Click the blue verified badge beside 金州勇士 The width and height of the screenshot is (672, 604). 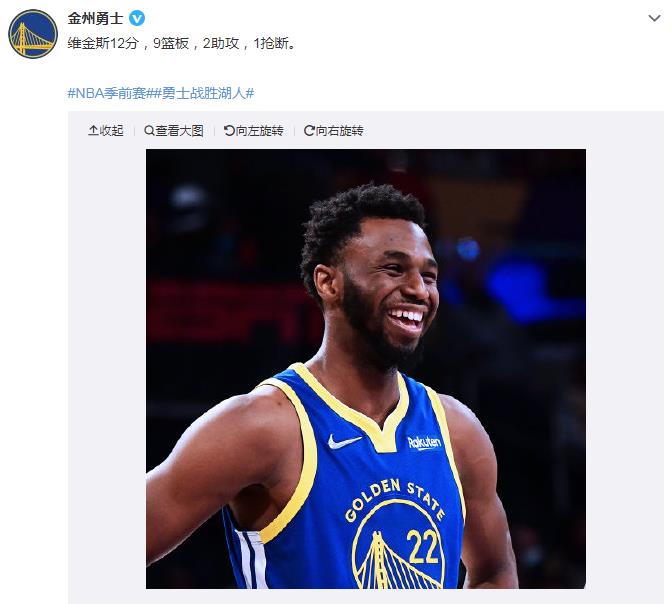(137, 18)
